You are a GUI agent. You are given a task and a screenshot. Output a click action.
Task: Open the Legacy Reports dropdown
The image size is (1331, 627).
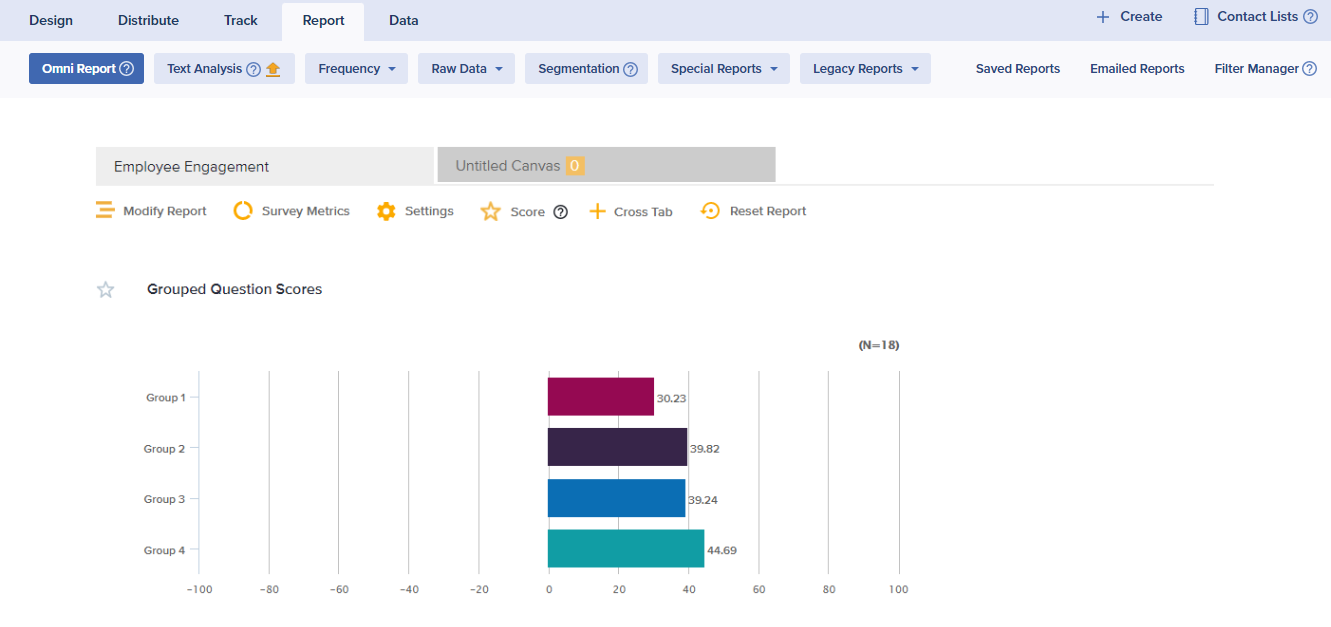pos(865,69)
